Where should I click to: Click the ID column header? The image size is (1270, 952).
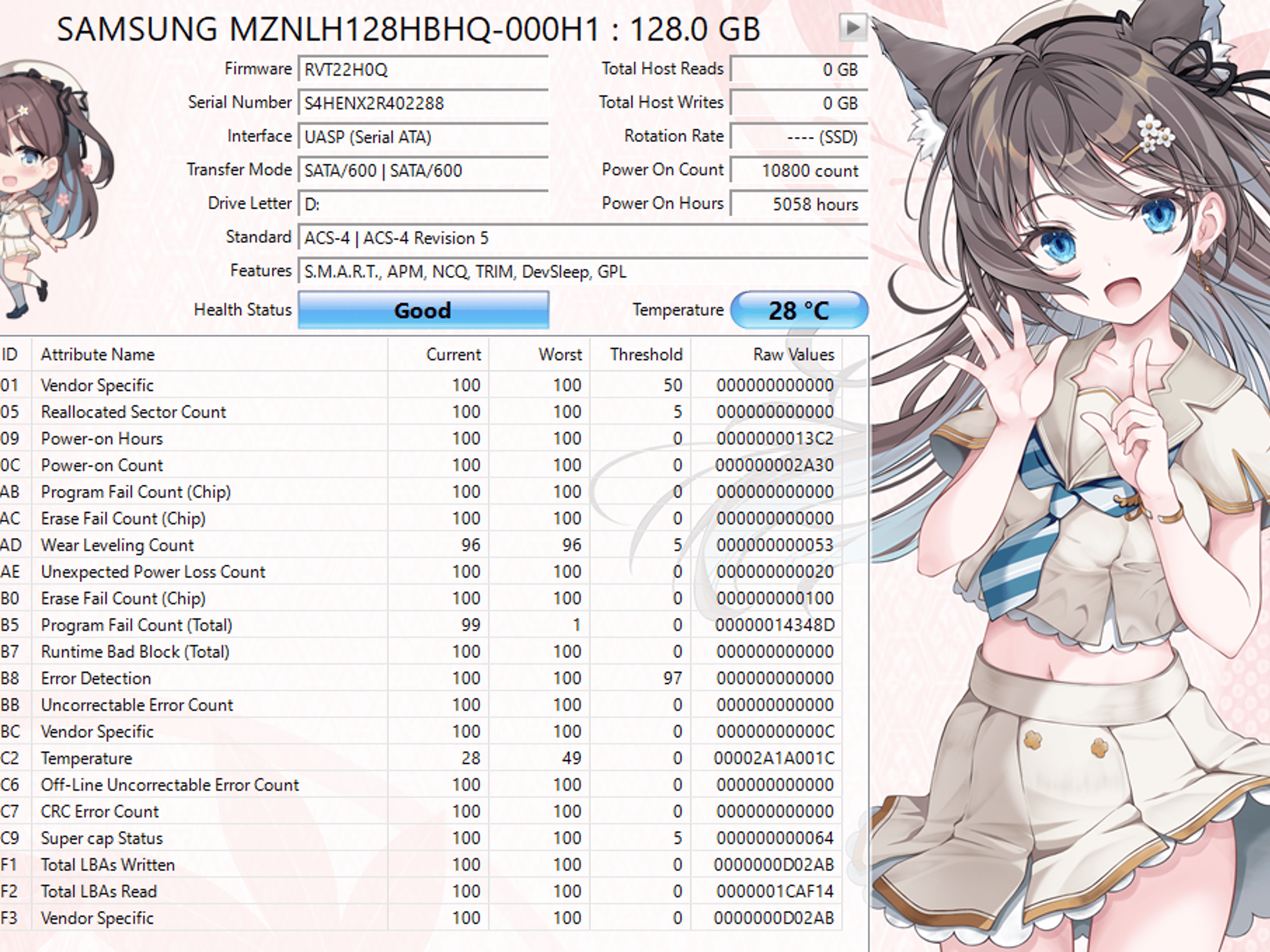click(x=15, y=355)
